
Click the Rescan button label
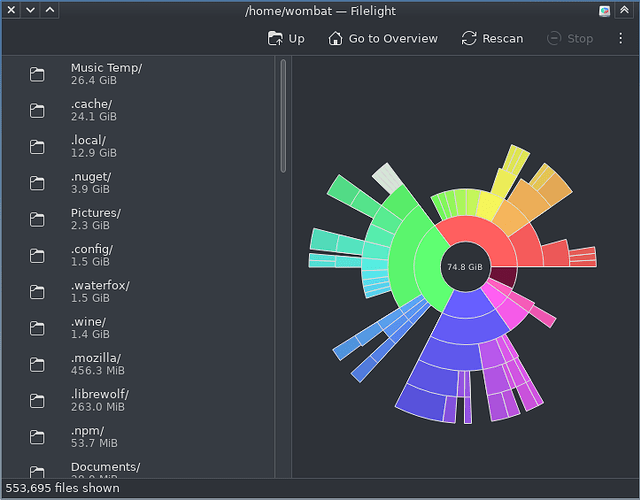[502, 39]
